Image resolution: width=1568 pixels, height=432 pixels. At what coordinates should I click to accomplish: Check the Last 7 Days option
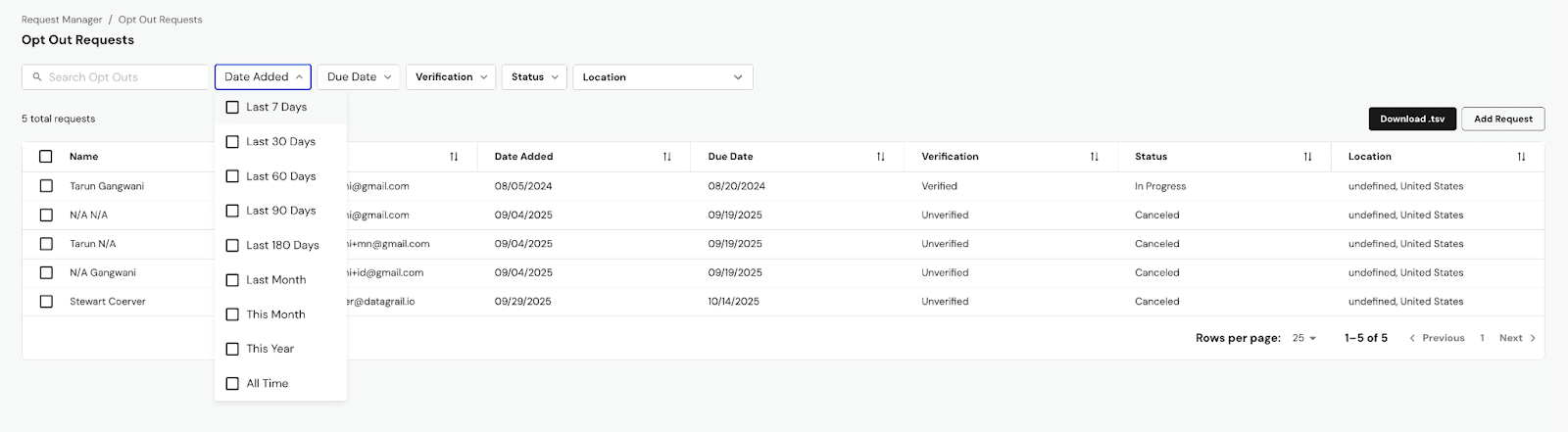tap(232, 107)
